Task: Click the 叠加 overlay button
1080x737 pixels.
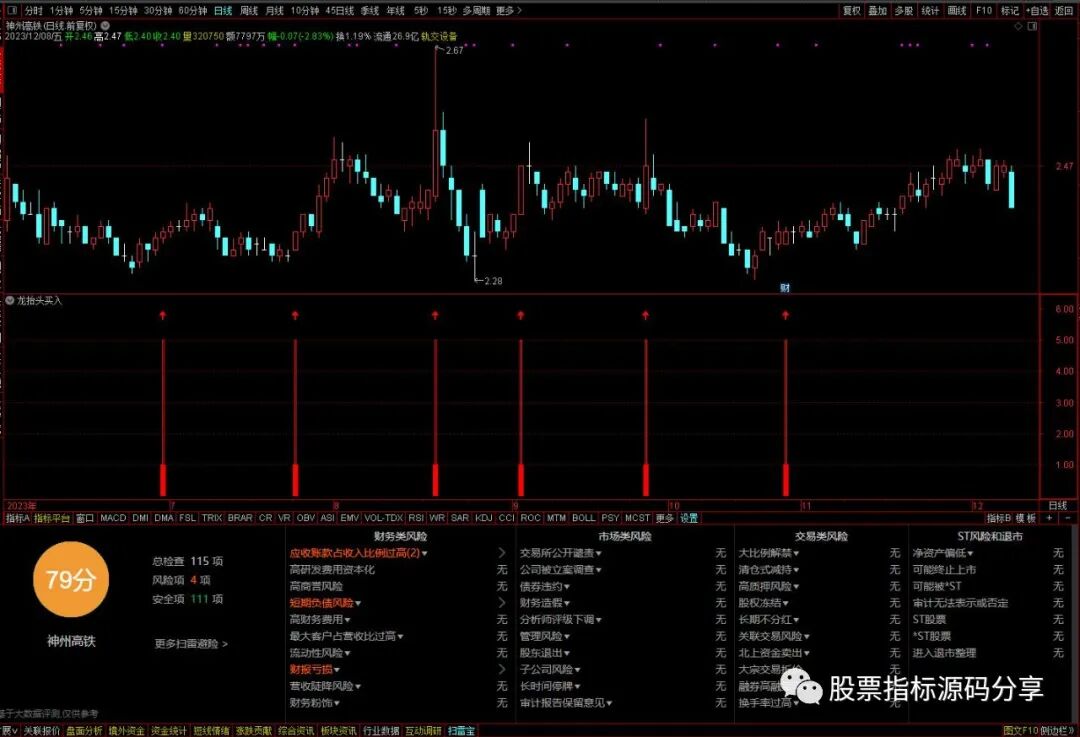Action: pyautogui.click(x=878, y=10)
